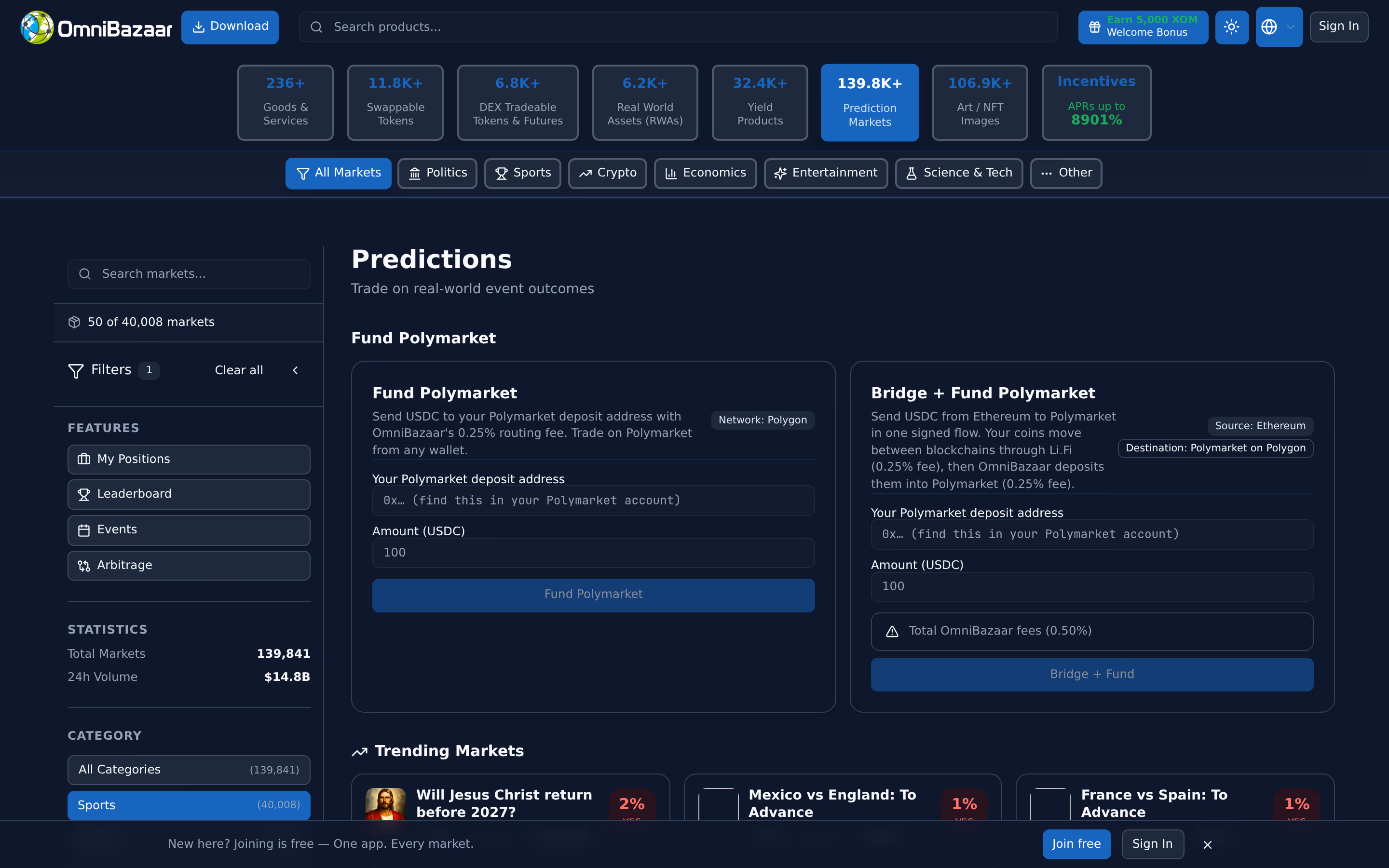
Task: Click the Total Markets 139,841 statistic
Action: click(189, 654)
